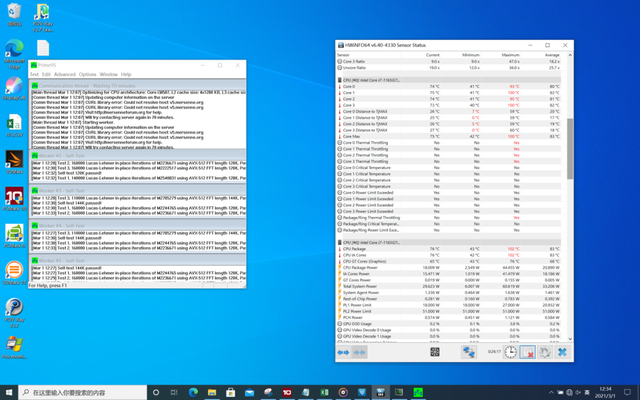Screen dimensions: 640x400
Task: Open the 3DMark desktop icon
Action: coord(14,161)
